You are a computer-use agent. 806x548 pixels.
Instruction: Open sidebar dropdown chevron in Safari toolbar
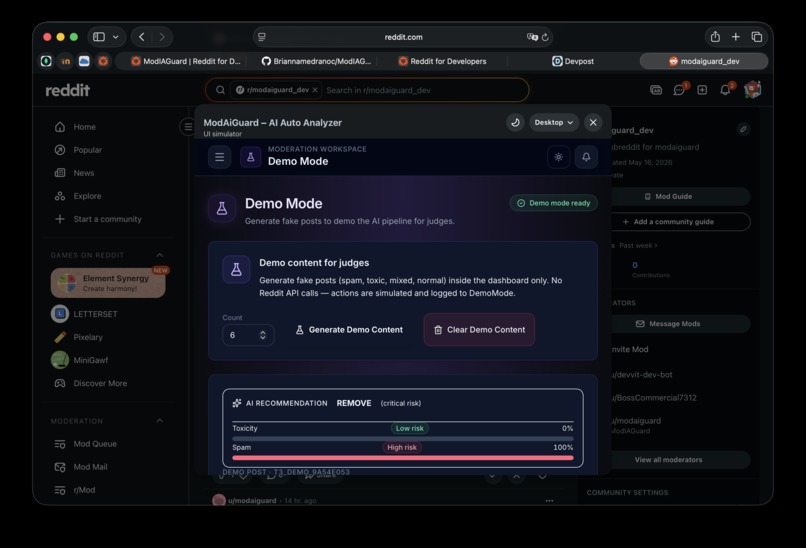tap(116, 37)
